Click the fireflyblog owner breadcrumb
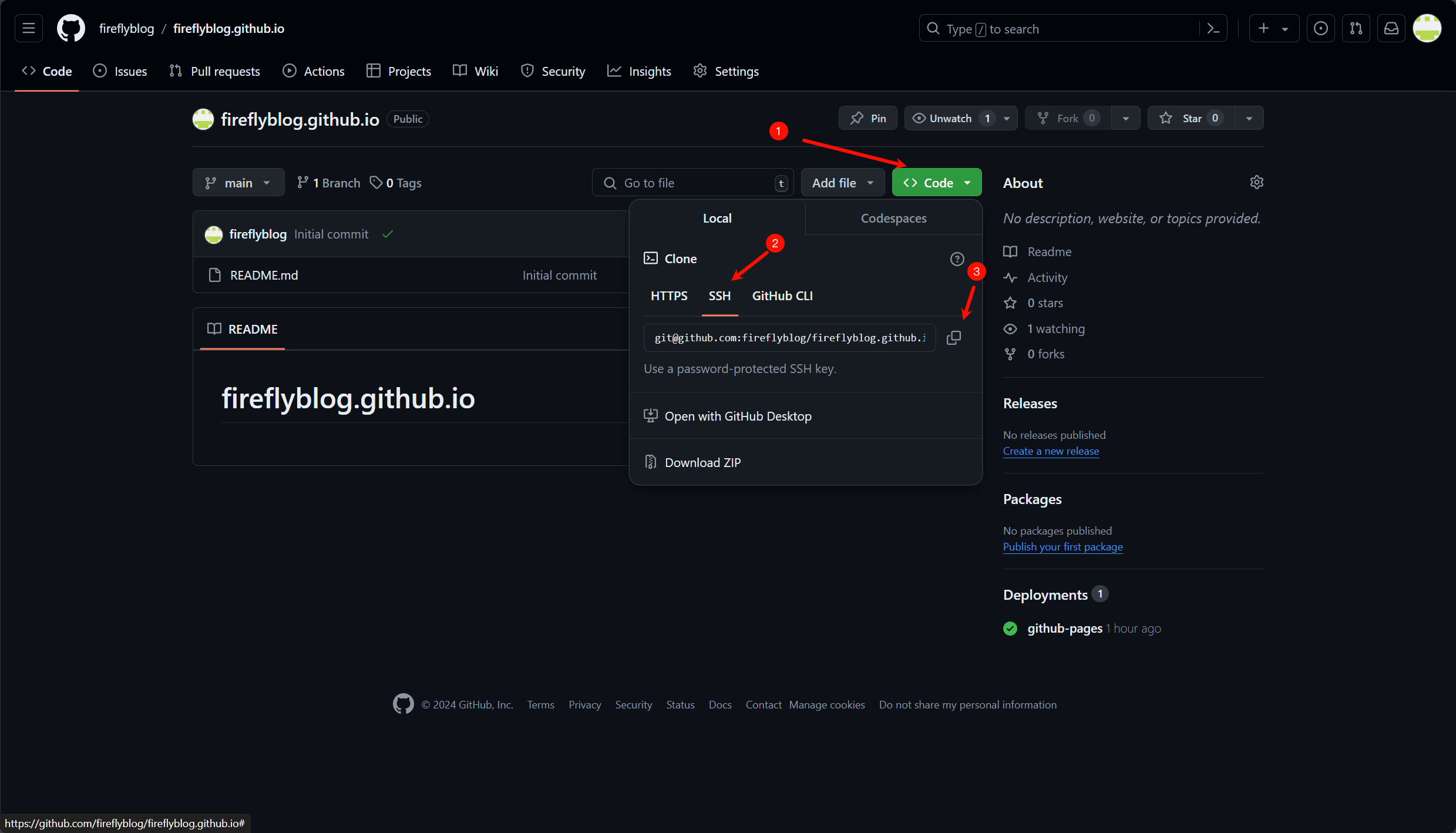This screenshot has width=1456, height=833. [126, 28]
